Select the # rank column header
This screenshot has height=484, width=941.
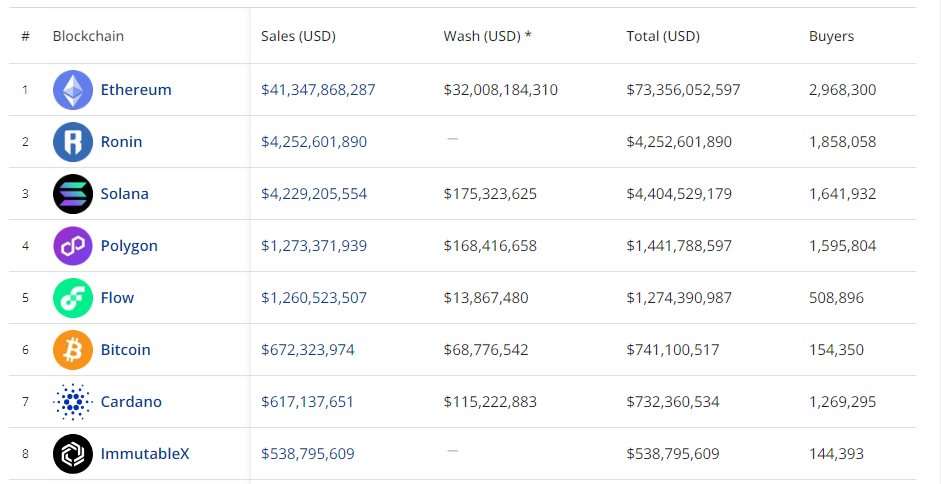coord(25,36)
